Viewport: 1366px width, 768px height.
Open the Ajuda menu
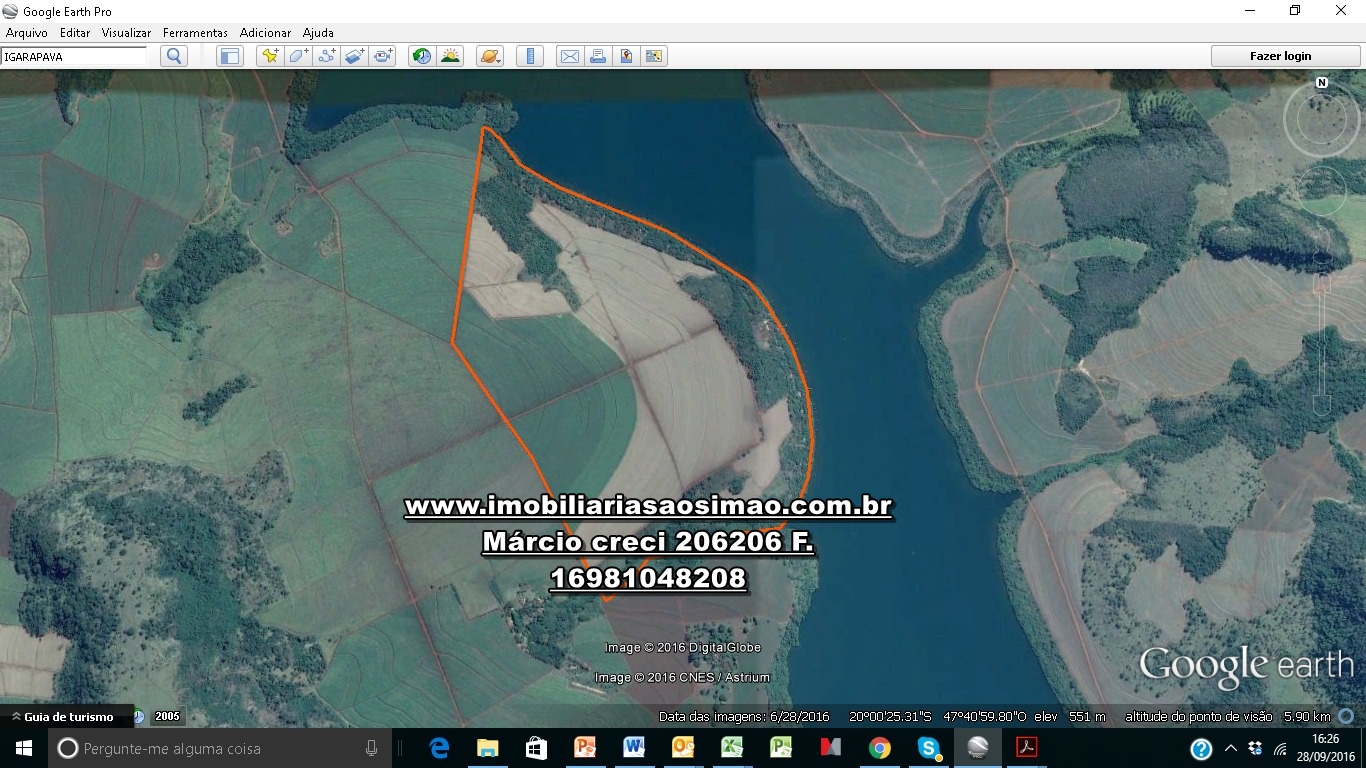[x=318, y=33]
